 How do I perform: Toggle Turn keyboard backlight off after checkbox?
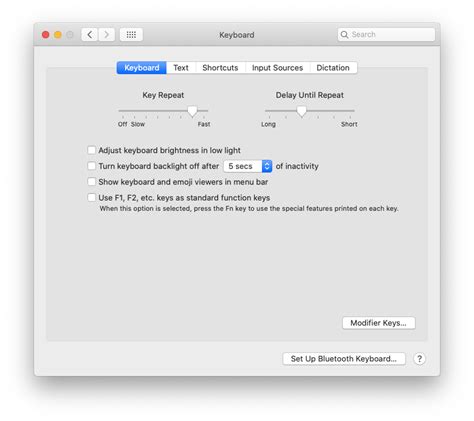coord(91,166)
